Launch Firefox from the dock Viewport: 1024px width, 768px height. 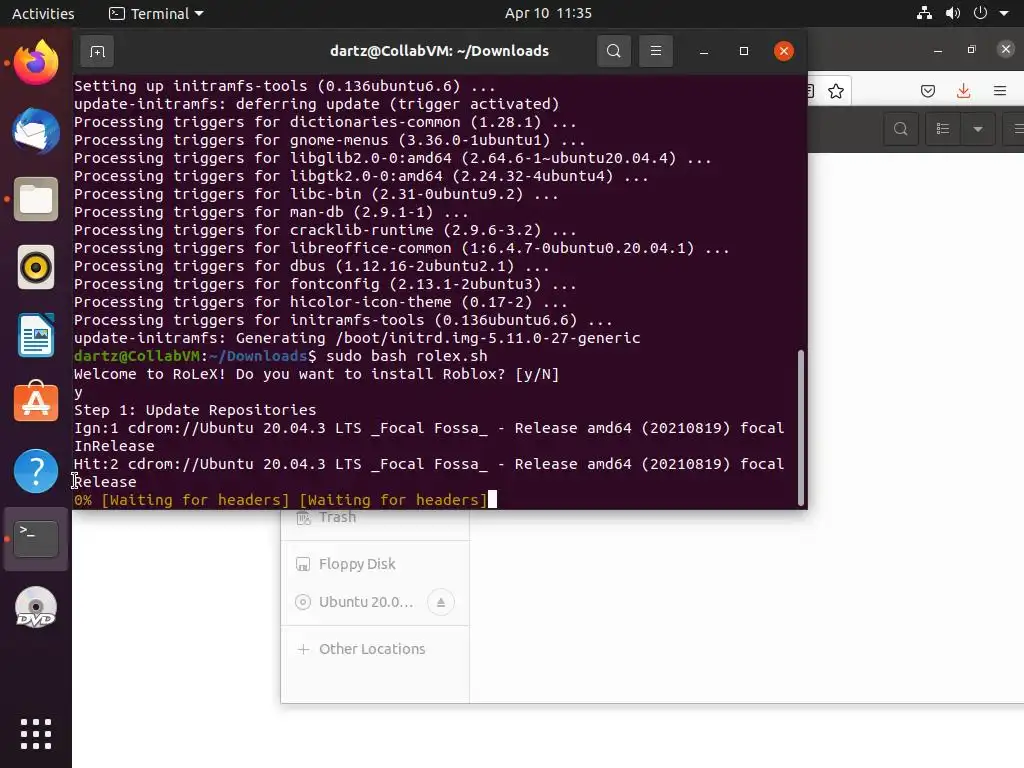36,63
